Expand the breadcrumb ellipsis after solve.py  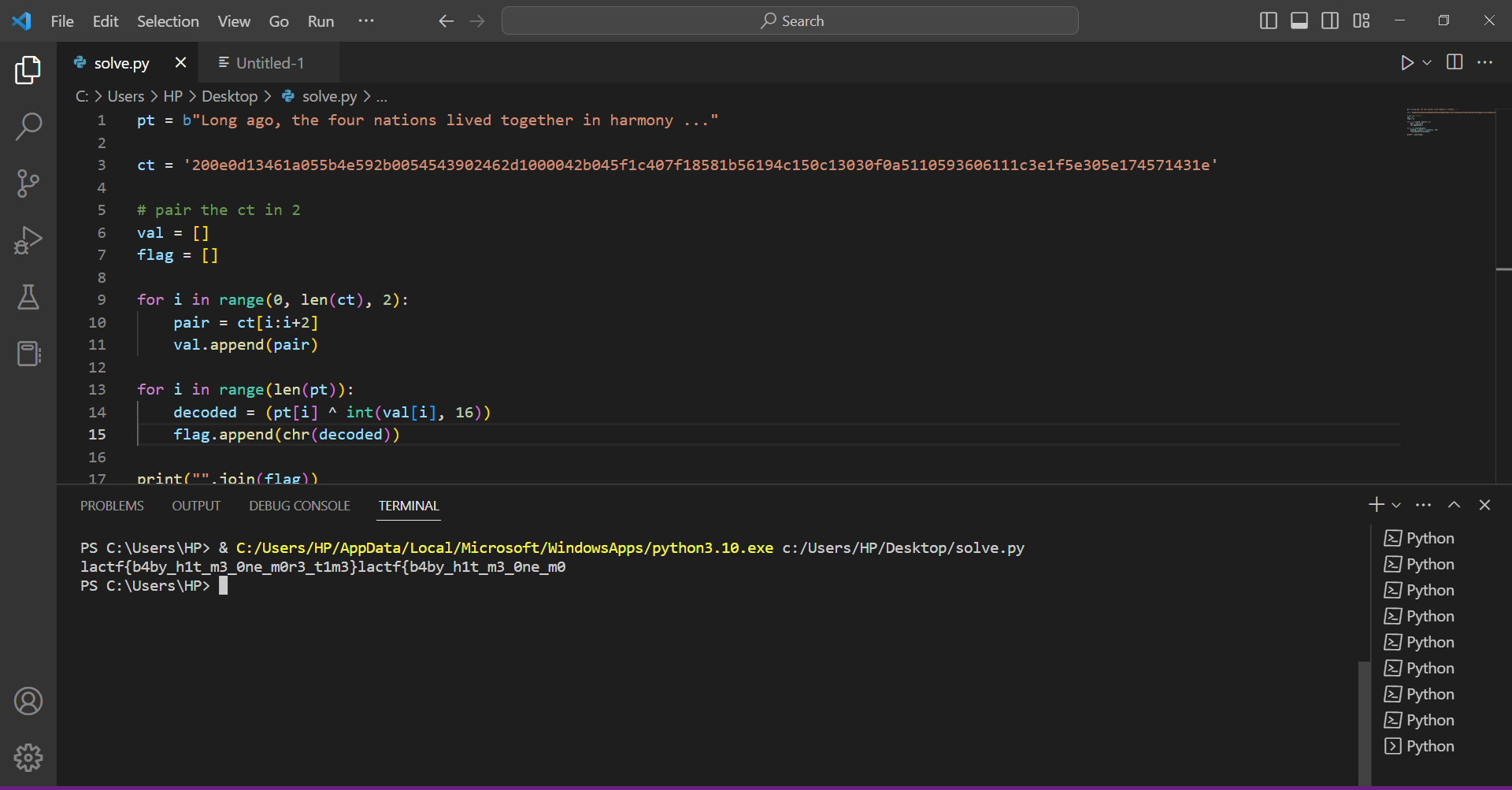pos(382,97)
